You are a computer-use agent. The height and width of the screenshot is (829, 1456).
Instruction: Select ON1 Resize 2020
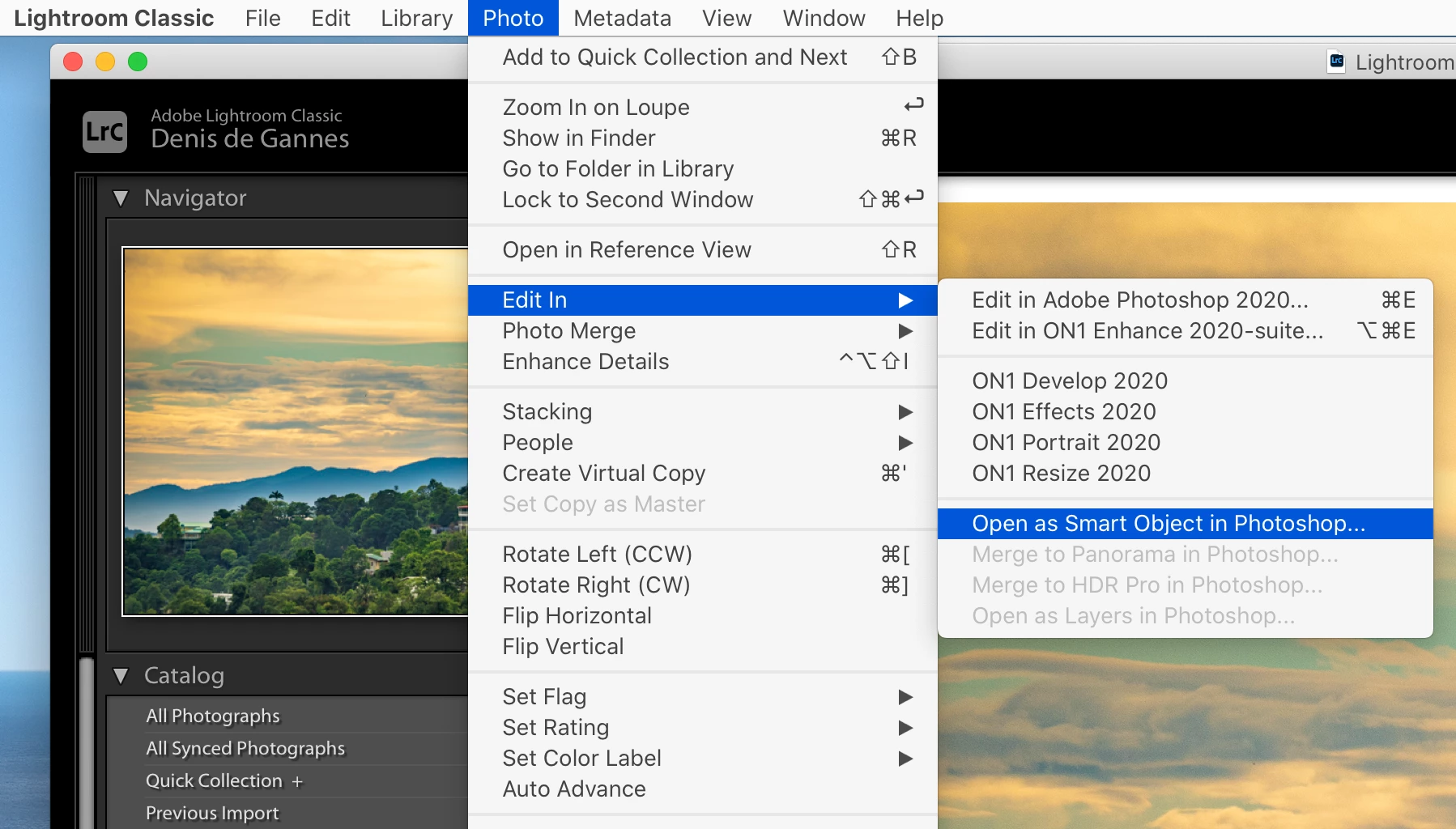click(1186, 474)
